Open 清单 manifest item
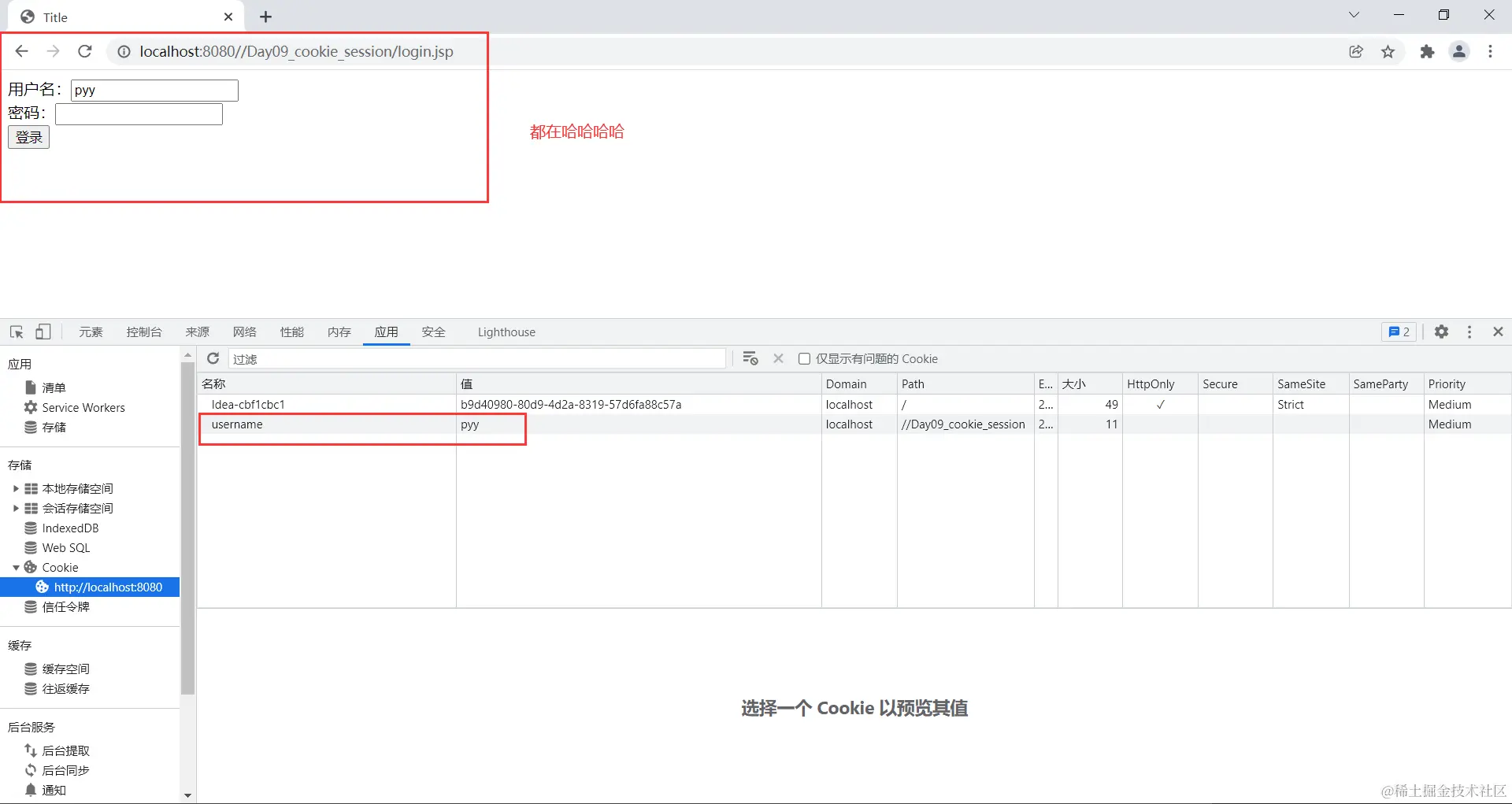 pyautogui.click(x=54, y=387)
